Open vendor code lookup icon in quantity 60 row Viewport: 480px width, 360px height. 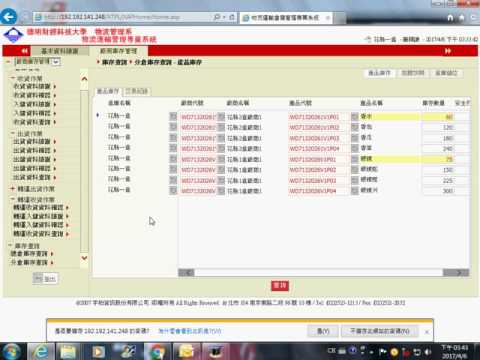(173, 116)
